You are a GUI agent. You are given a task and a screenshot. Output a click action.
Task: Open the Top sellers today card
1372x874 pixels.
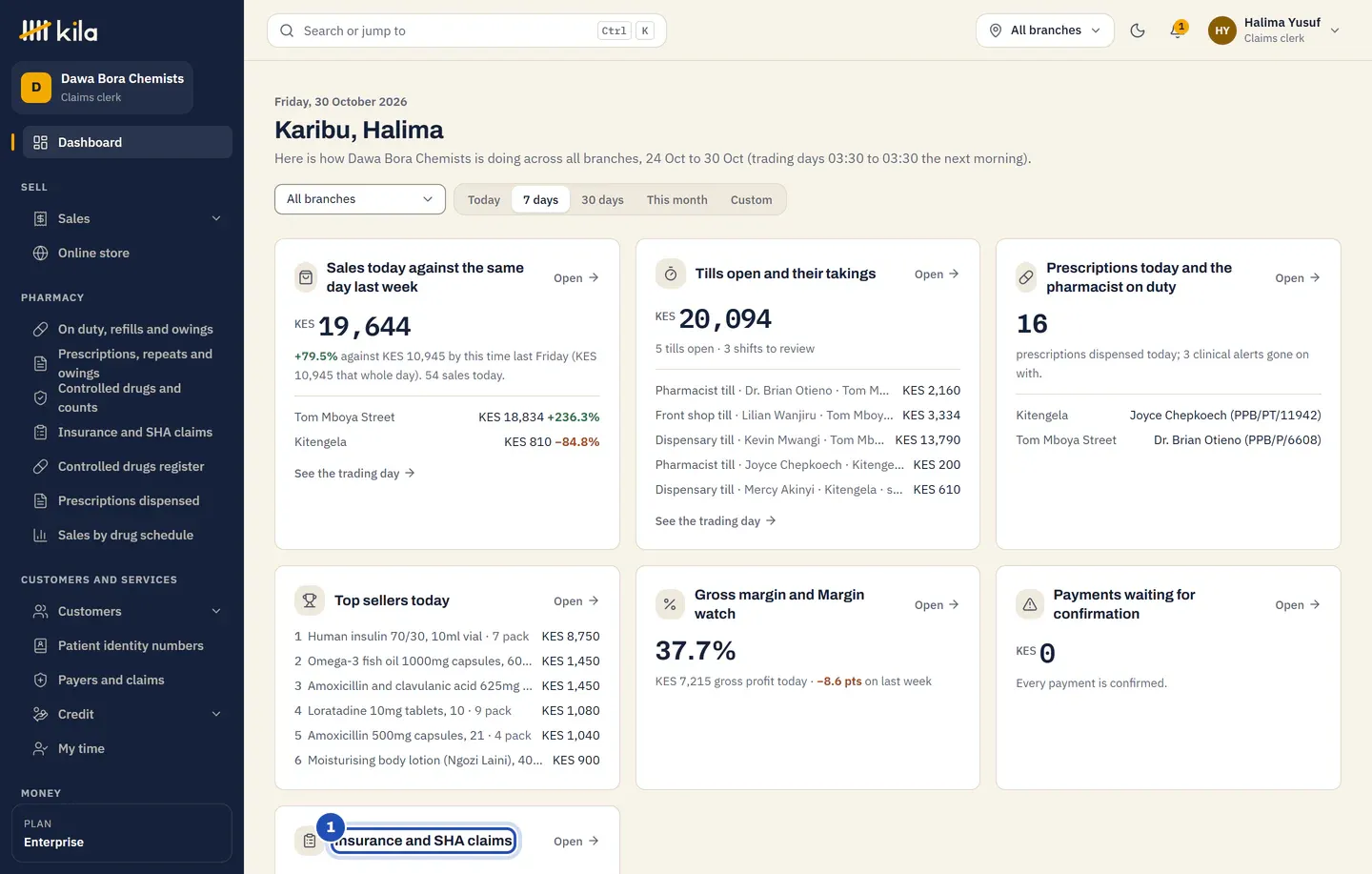[x=576, y=600]
